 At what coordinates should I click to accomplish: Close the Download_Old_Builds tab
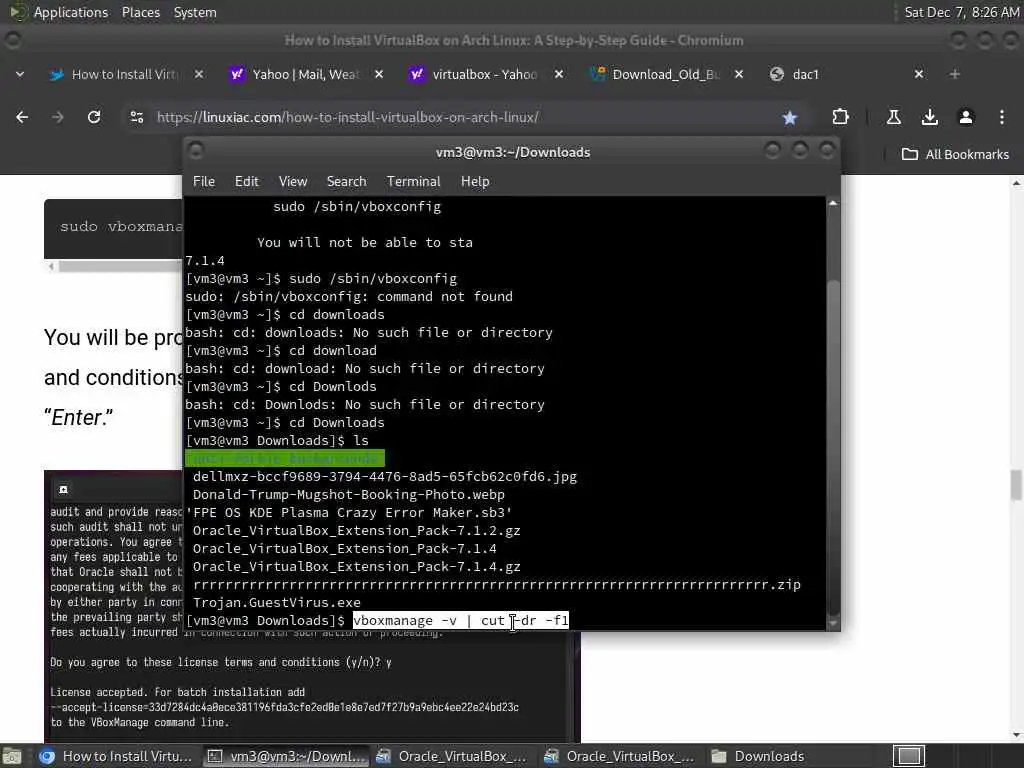[x=739, y=74]
